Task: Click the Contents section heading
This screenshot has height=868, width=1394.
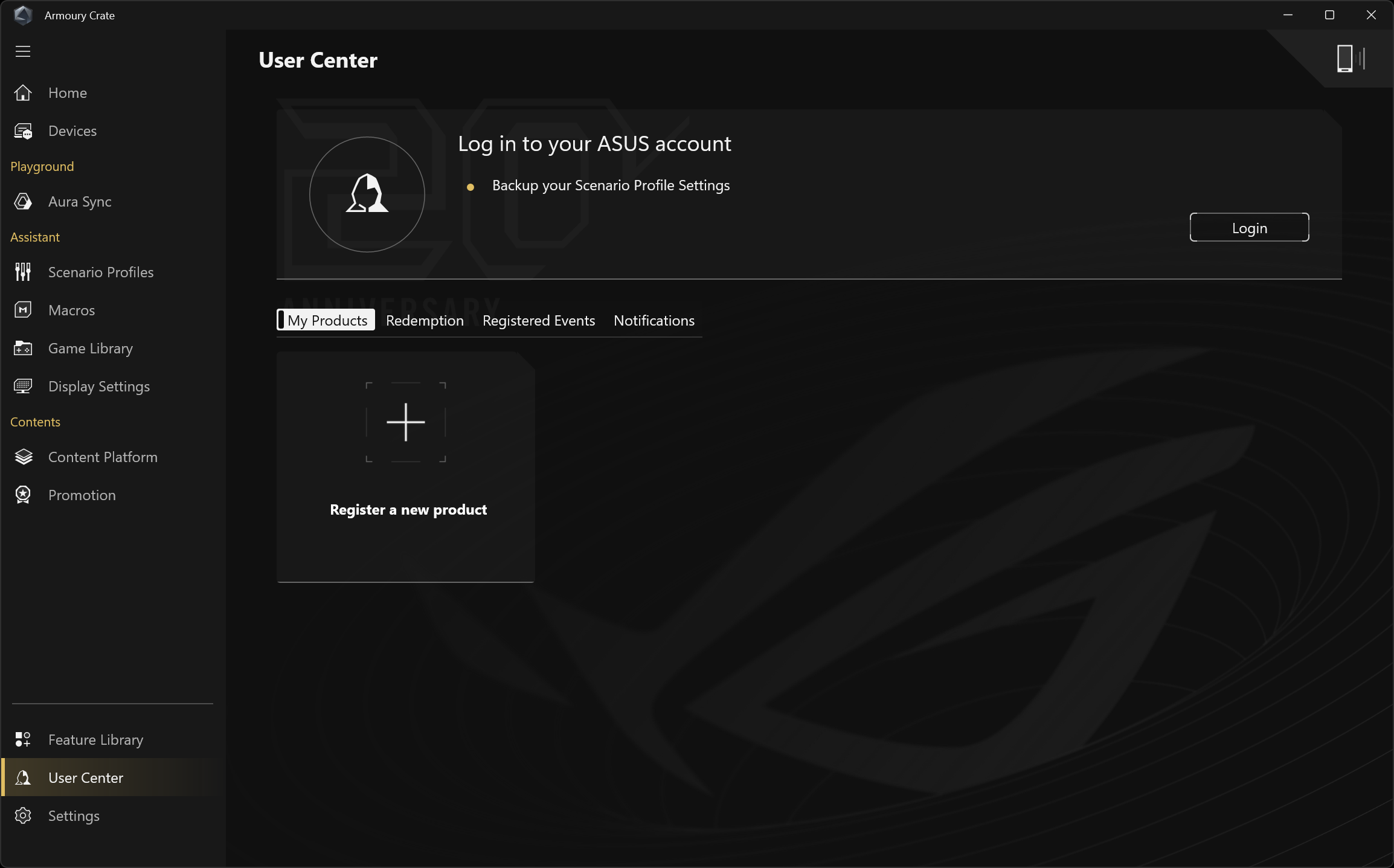Action: [x=35, y=422]
